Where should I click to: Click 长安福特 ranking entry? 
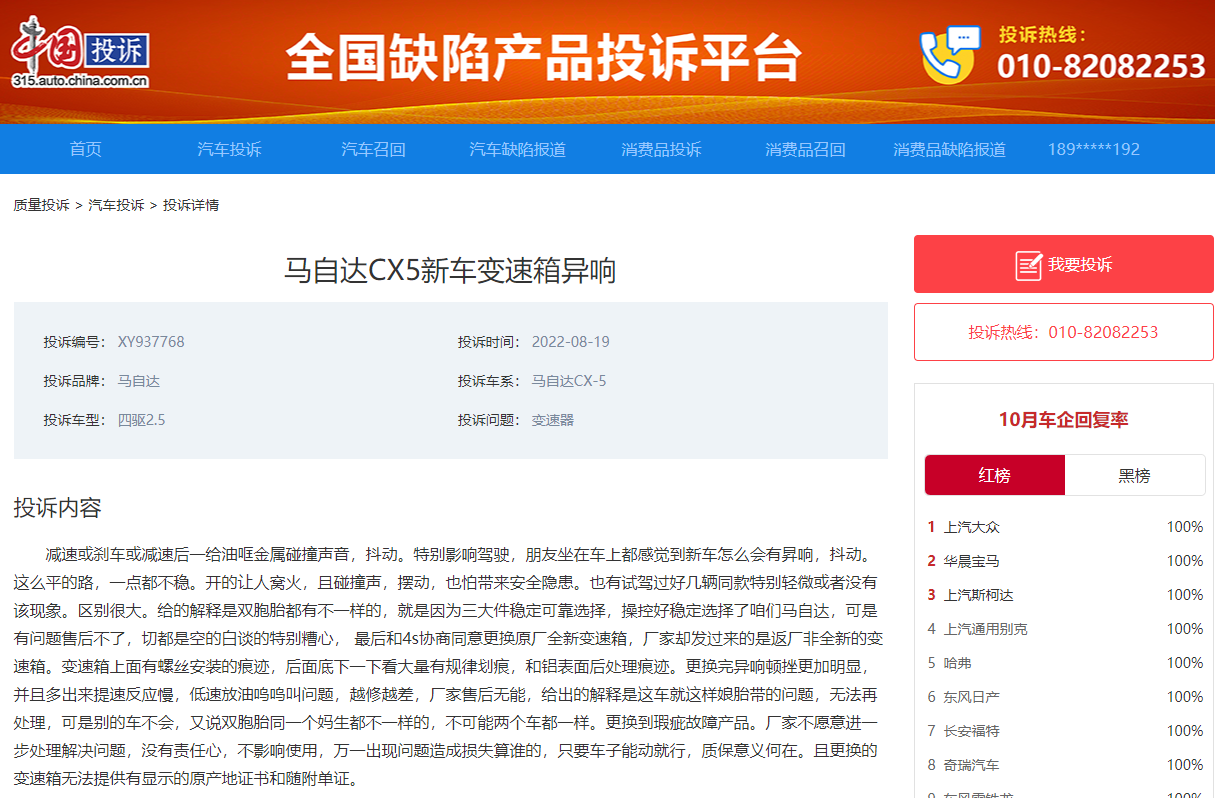click(x=971, y=731)
